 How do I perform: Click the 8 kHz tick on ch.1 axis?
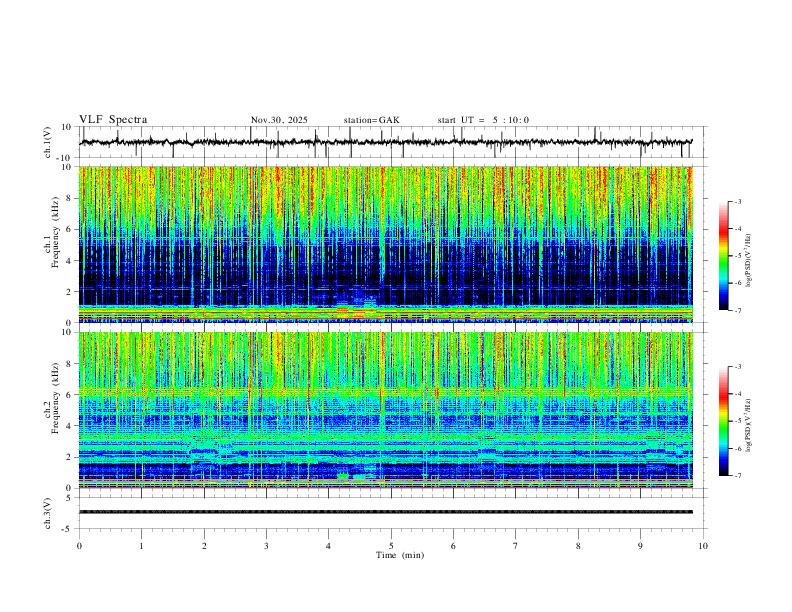point(70,198)
